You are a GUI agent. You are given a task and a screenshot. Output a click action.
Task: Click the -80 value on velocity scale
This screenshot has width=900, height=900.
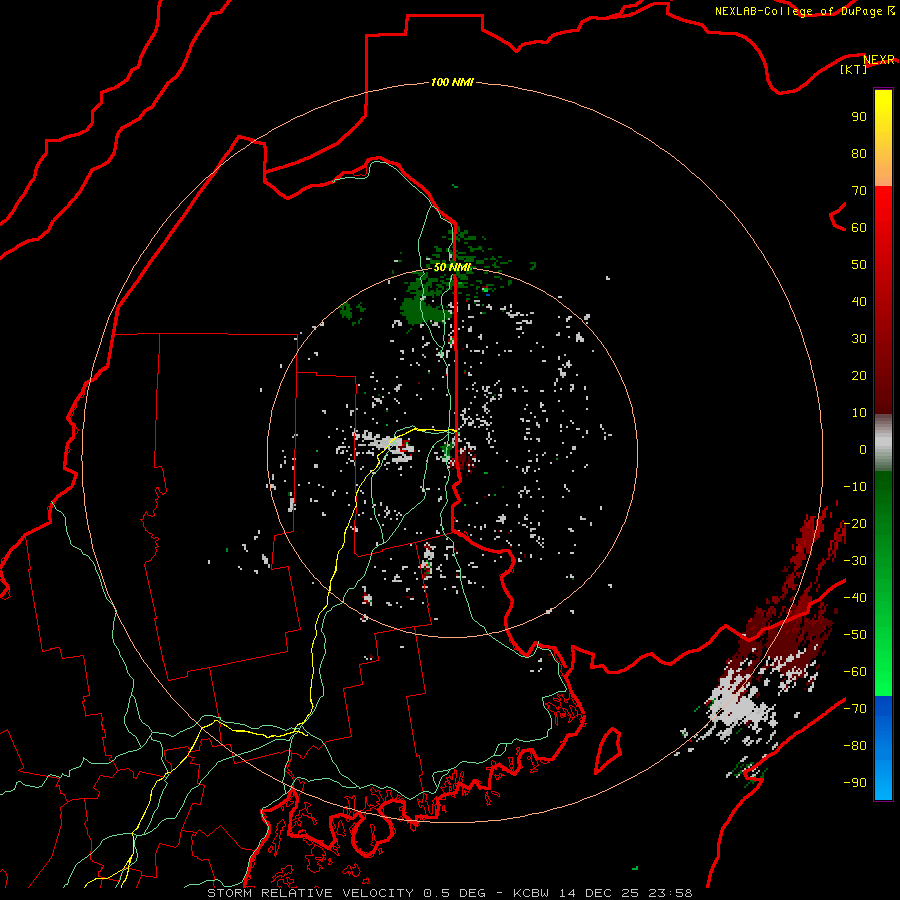(x=855, y=746)
